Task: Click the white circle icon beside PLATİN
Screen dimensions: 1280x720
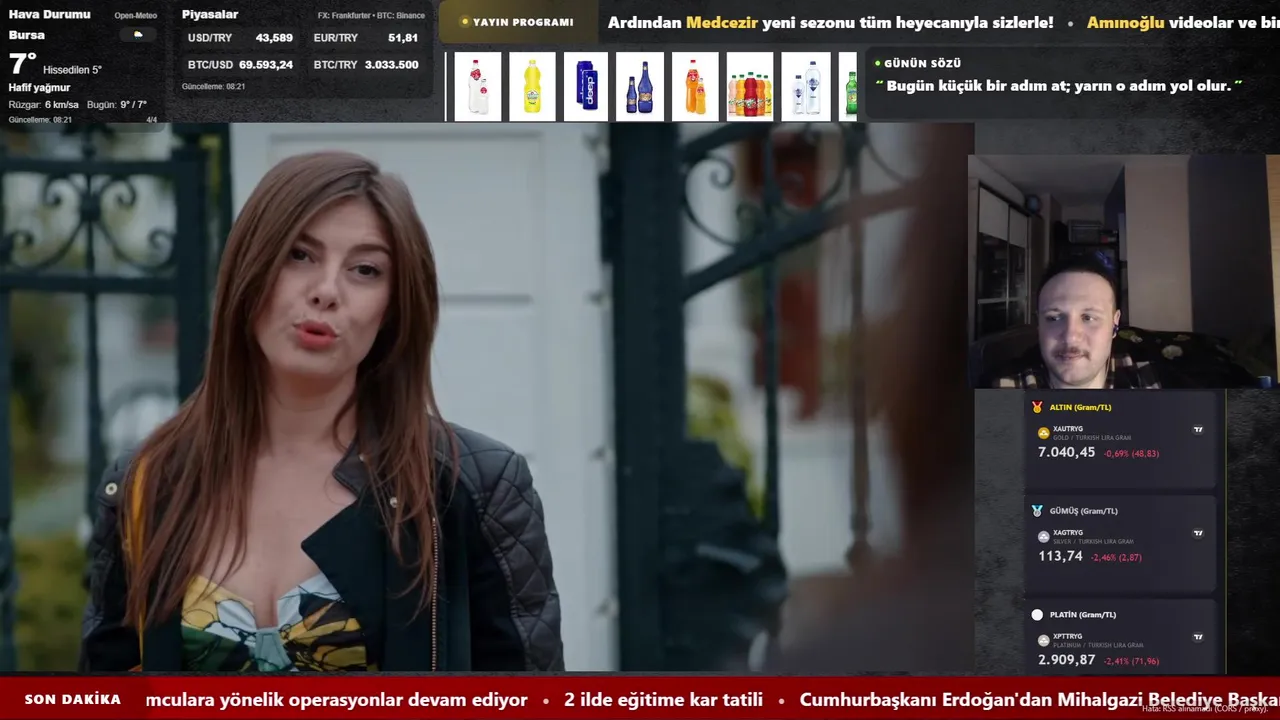Action: pos(1037,615)
